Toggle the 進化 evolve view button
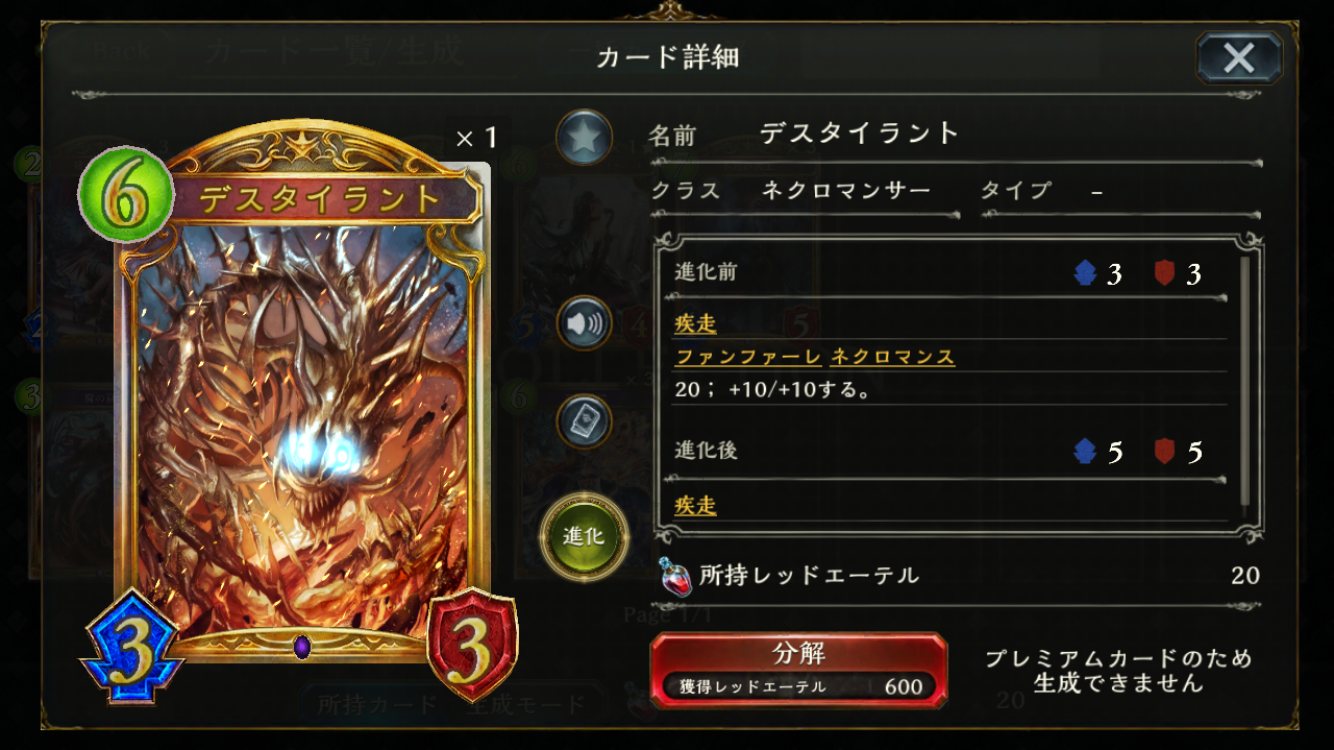Image resolution: width=1334 pixels, height=750 pixels. pos(584,536)
